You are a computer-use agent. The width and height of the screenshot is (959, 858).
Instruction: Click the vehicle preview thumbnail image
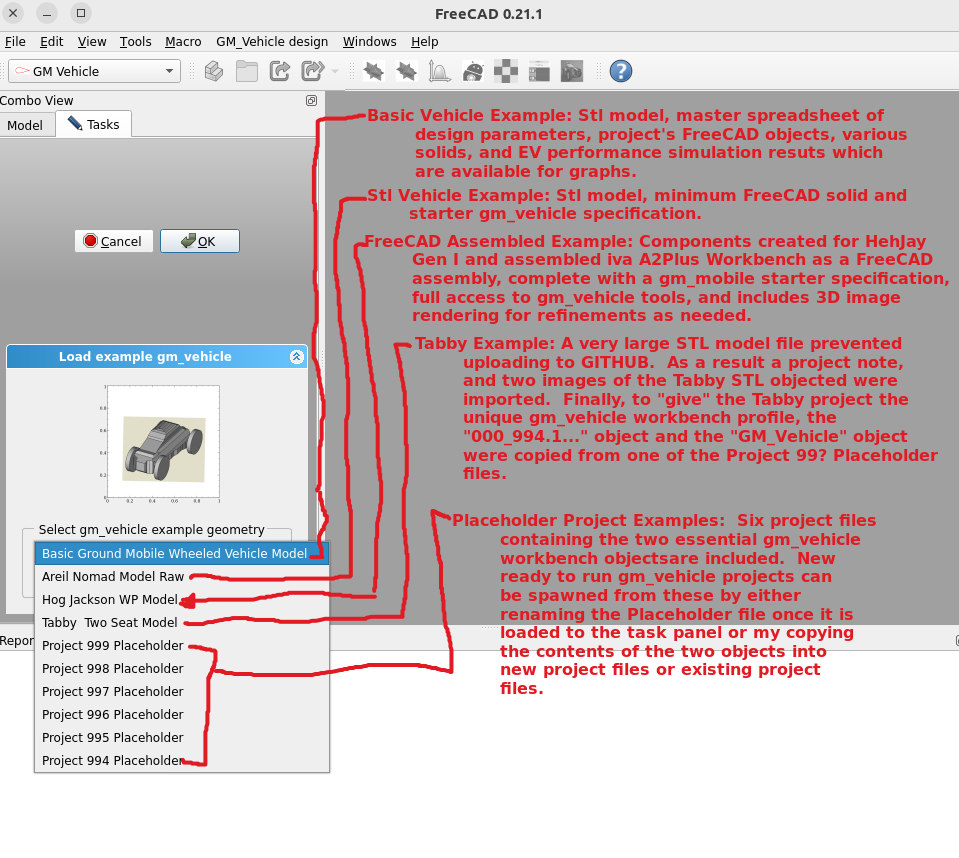(x=163, y=442)
